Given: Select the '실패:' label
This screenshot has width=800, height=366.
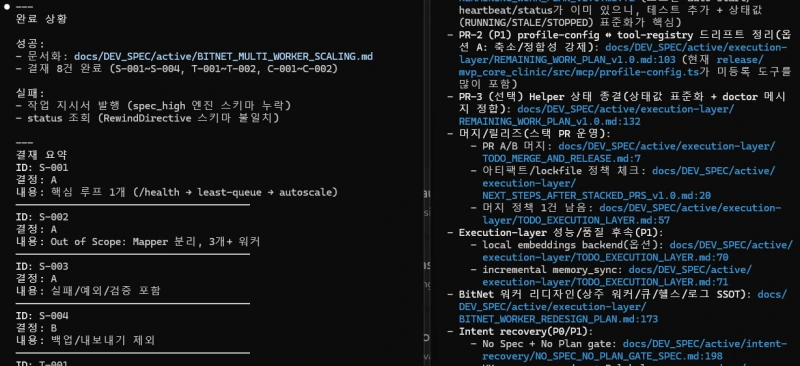Looking at the screenshot, I should (x=30, y=93).
